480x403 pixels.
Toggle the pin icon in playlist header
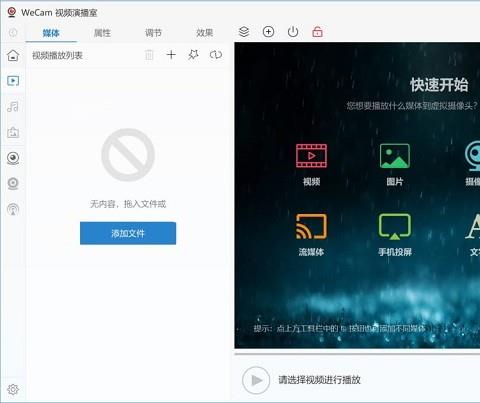tap(193, 55)
